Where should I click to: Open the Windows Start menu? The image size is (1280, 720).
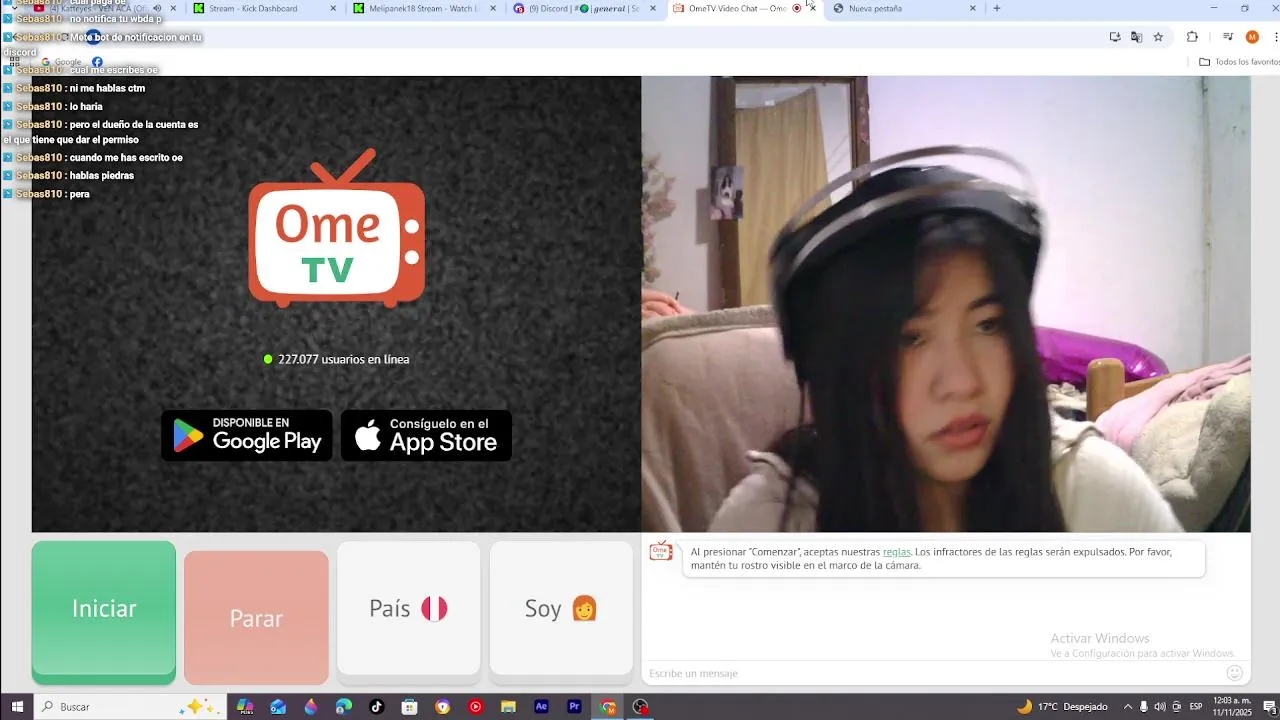[17, 707]
